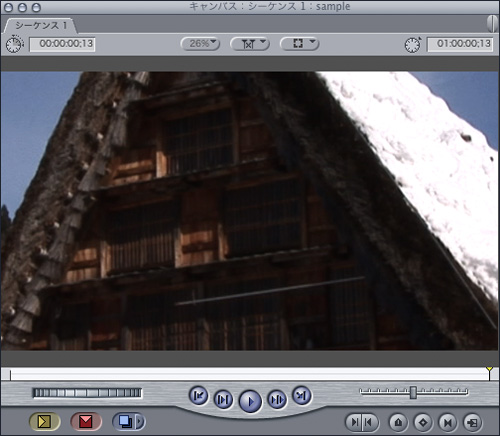Click the duration timecode field 00:00:00:13

click(x=62, y=44)
